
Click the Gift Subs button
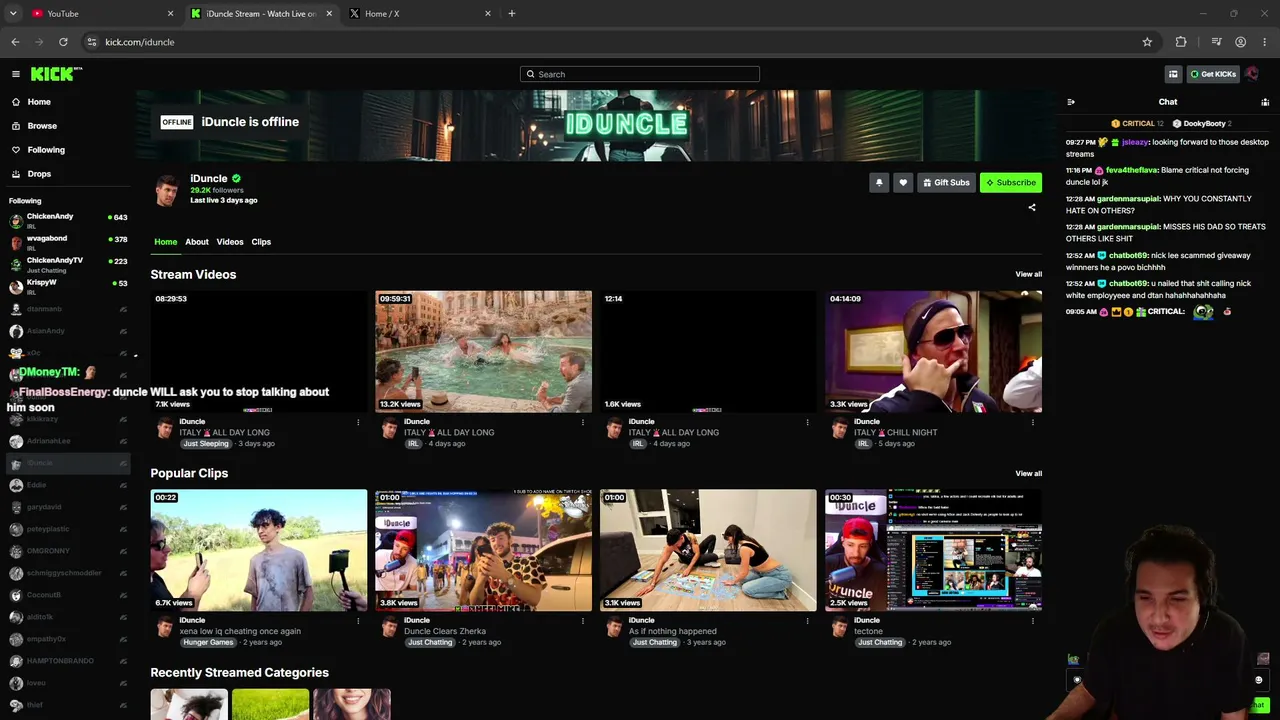[x=946, y=182]
